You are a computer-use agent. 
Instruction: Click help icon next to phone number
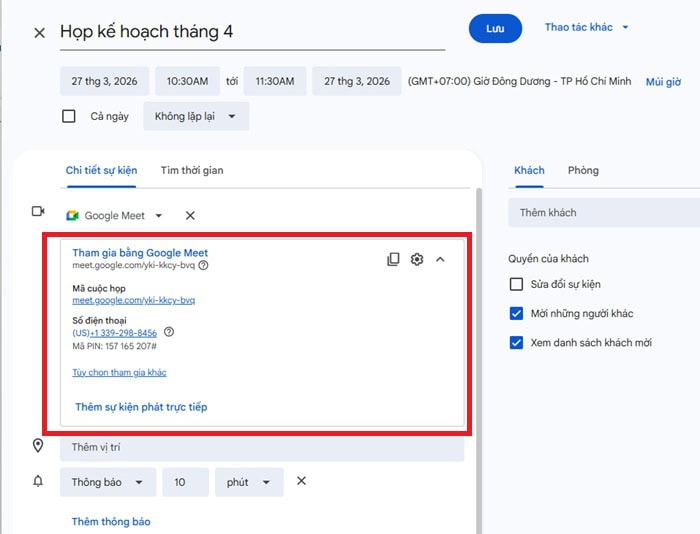[169, 332]
